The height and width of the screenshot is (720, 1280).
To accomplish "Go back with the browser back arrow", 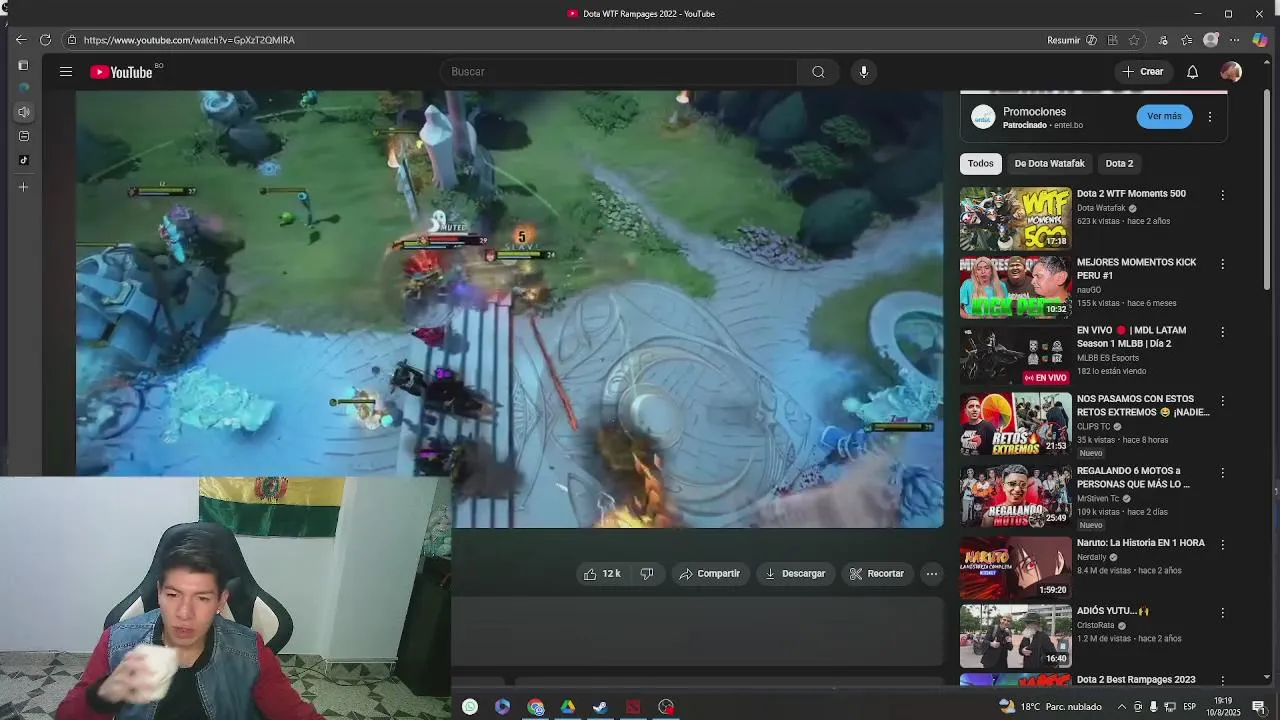I will 21,40.
